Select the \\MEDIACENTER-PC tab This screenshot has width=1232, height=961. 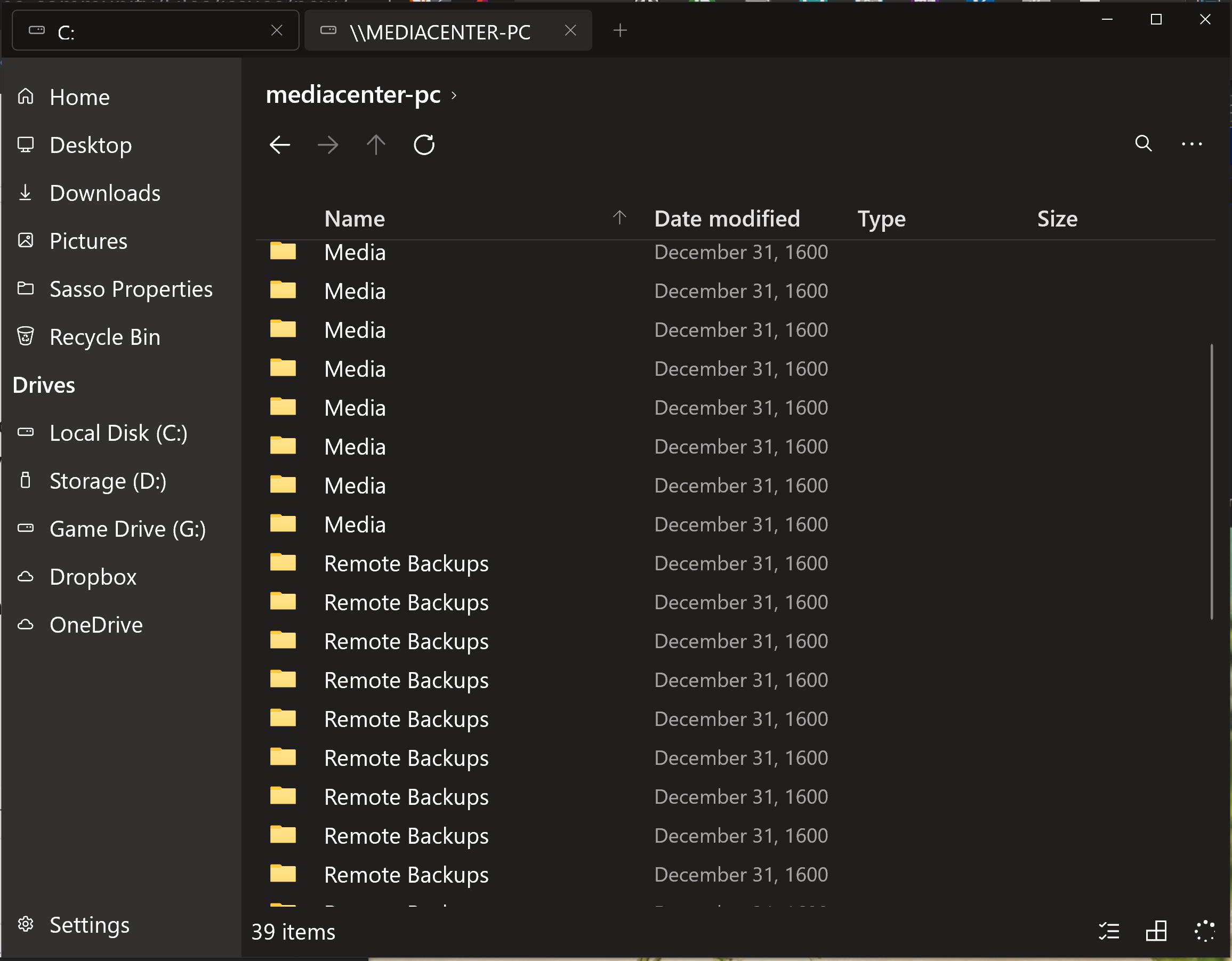pyautogui.click(x=448, y=30)
